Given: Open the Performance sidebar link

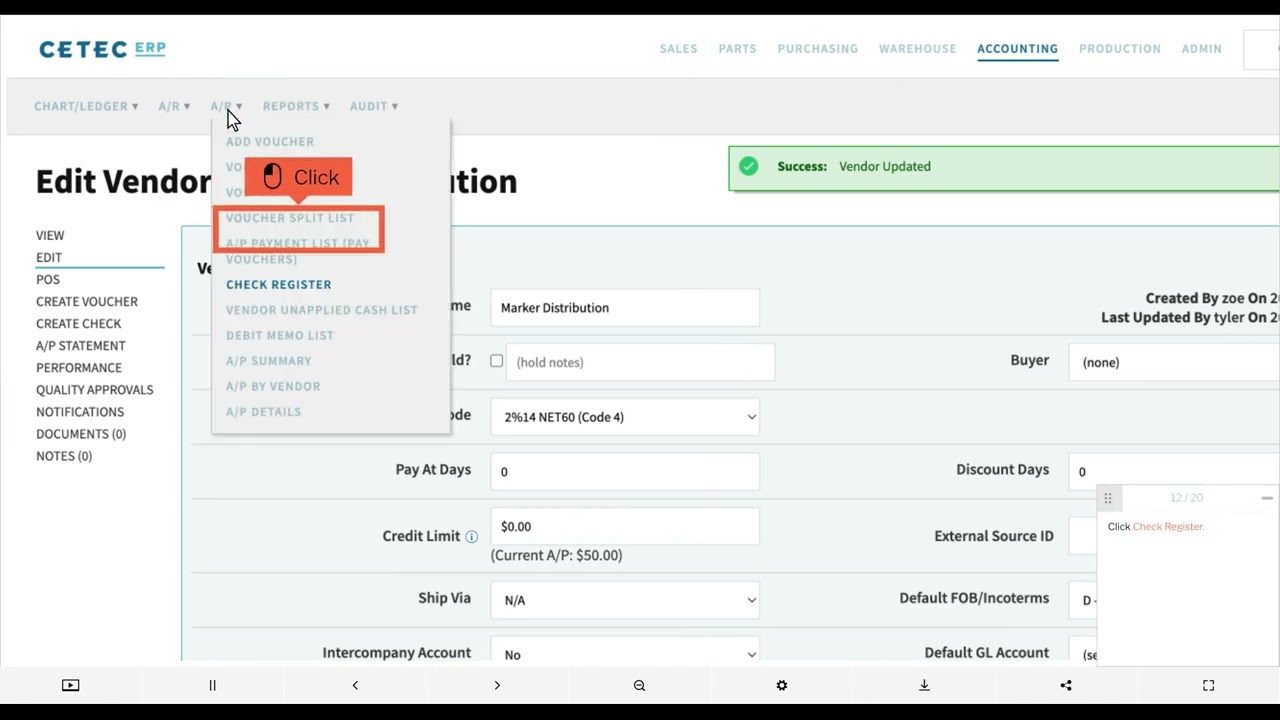Looking at the screenshot, I should click(79, 368).
